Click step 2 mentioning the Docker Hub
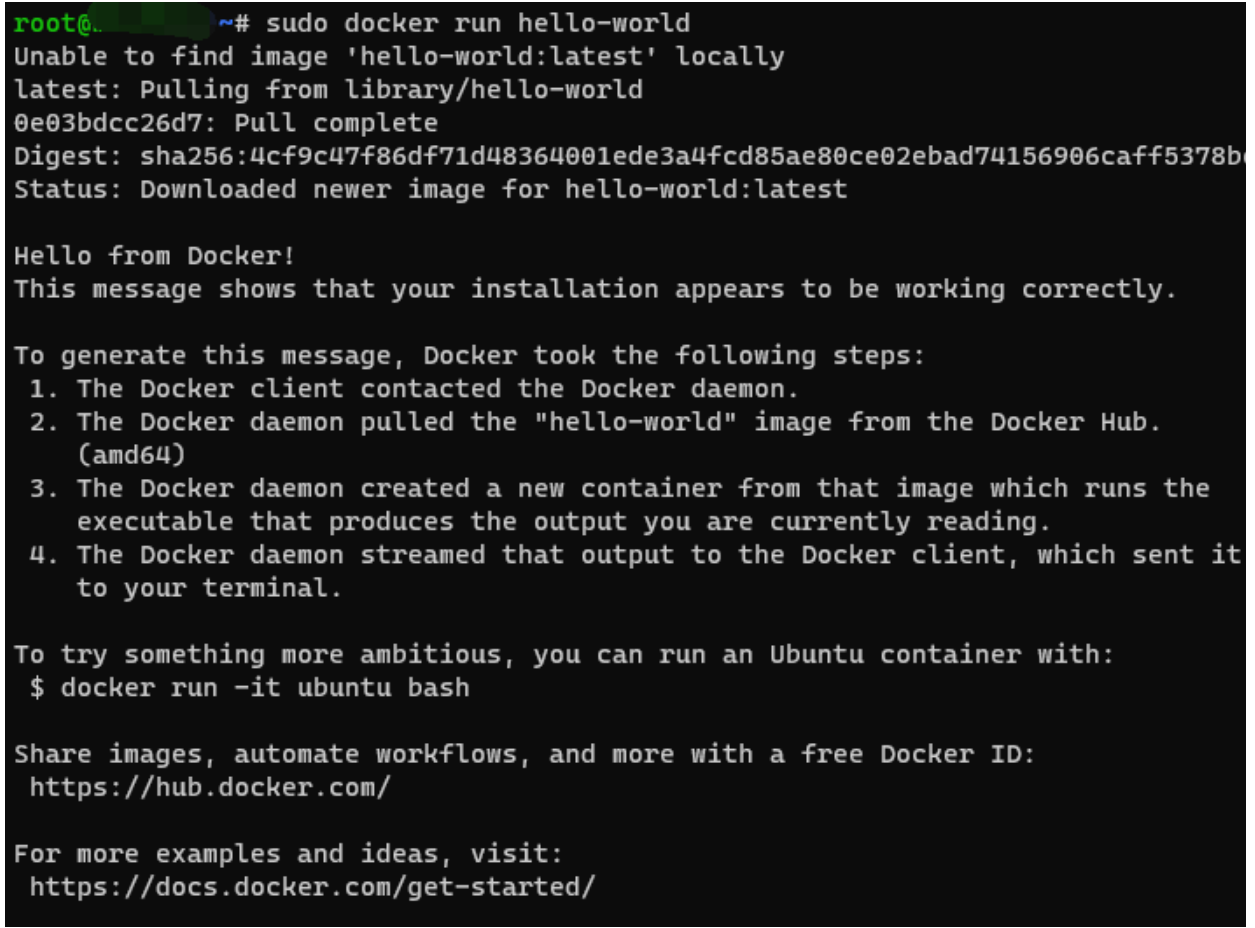The width and height of the screenshot is (1255, 928). tap(618, 422)
